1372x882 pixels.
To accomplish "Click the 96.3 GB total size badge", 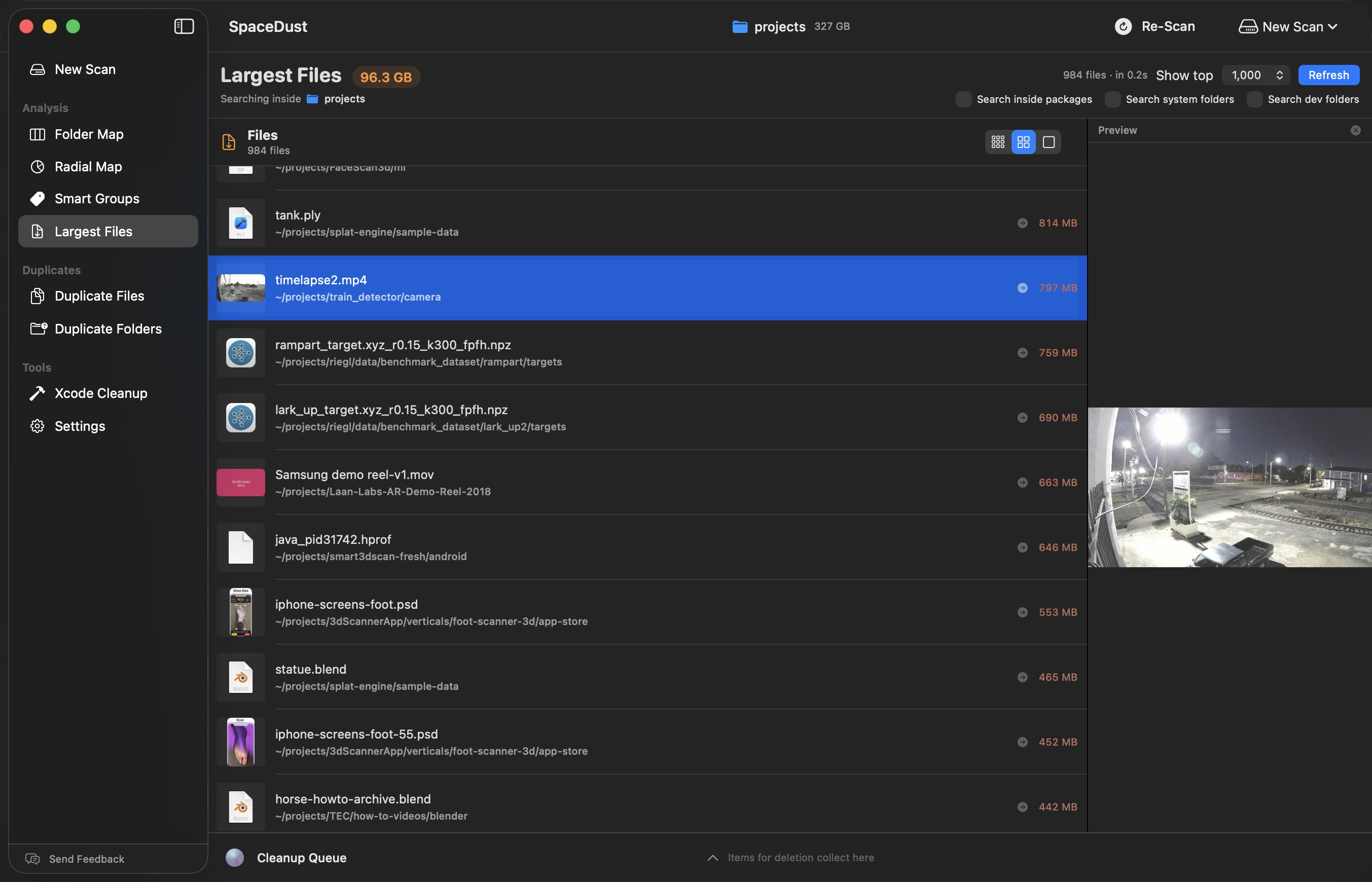I will click(x=386, y=77).
